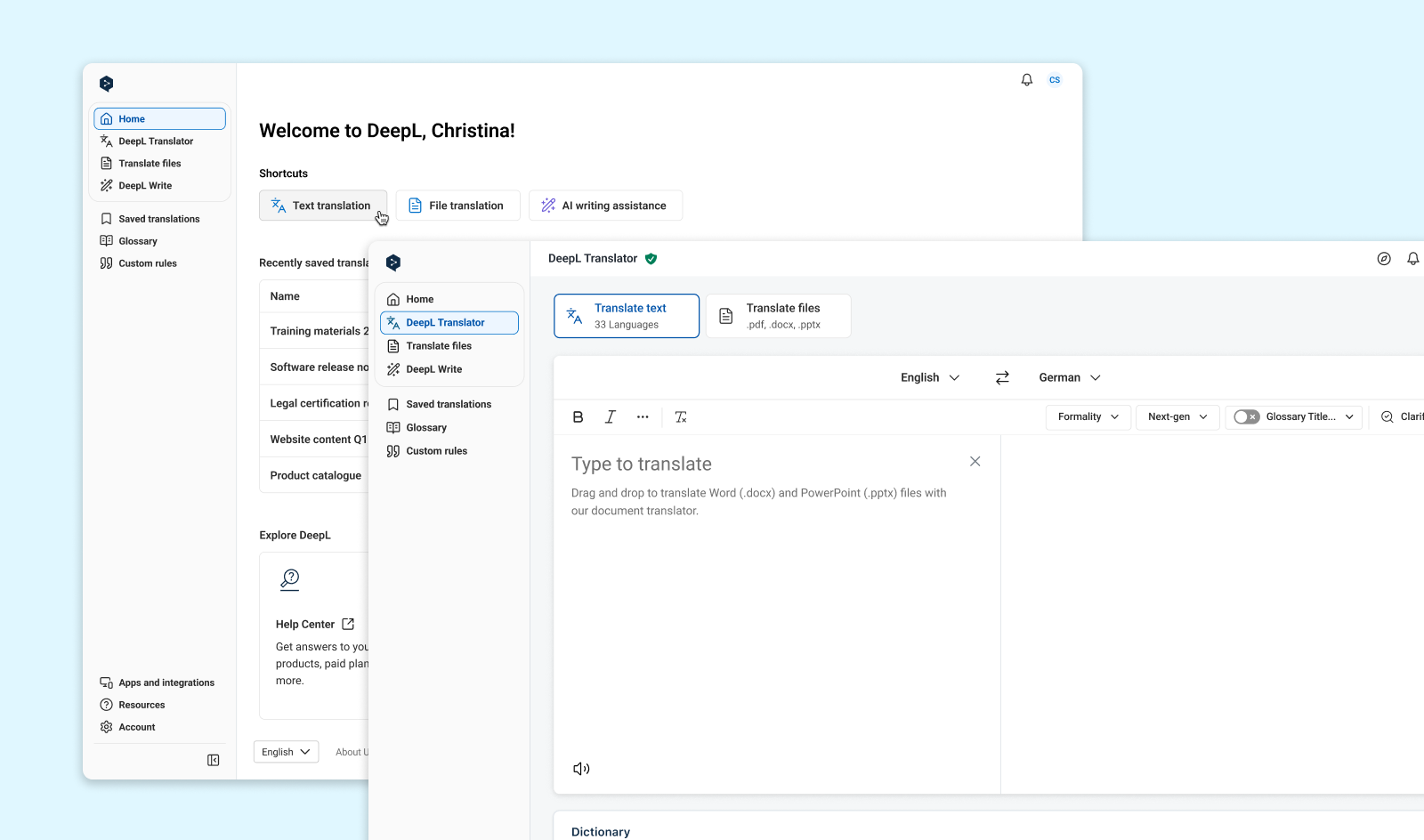Screen dimensions: 1424x840
Task: Open notifications bell in the Home window
Action: pyautogui.click(x=1027, y=80)
